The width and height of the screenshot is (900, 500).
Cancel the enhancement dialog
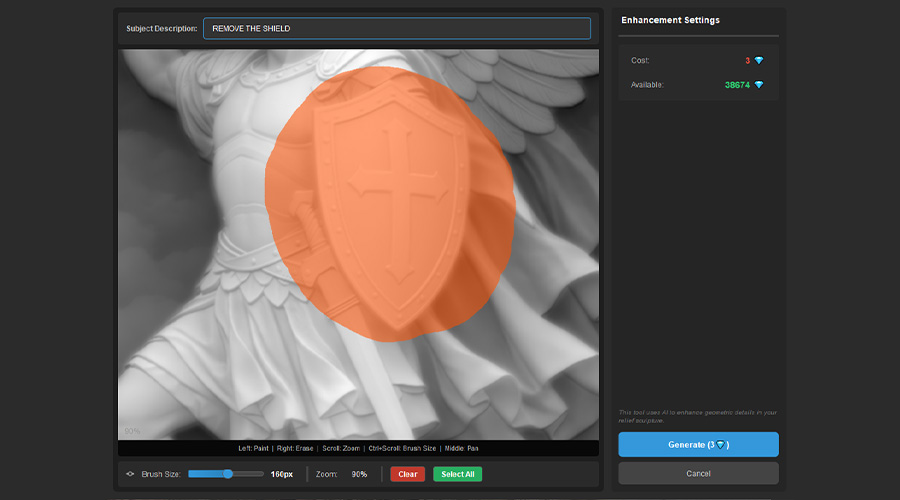tap(698, 473)
